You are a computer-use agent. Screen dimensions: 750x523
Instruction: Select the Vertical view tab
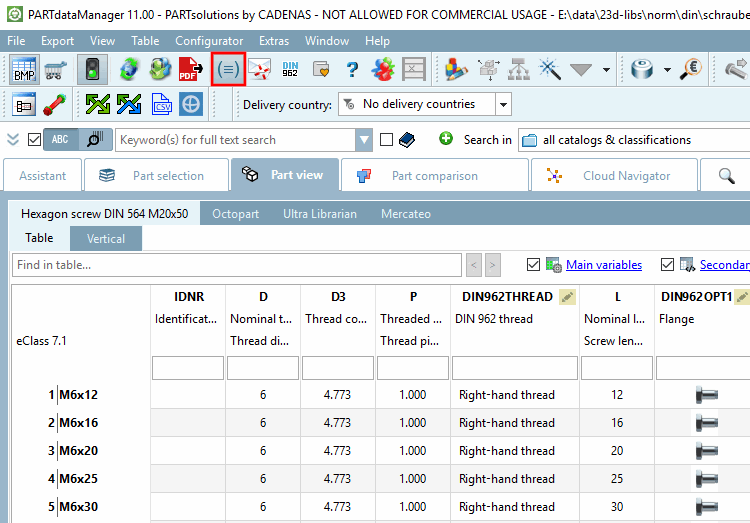coord(106,238)
